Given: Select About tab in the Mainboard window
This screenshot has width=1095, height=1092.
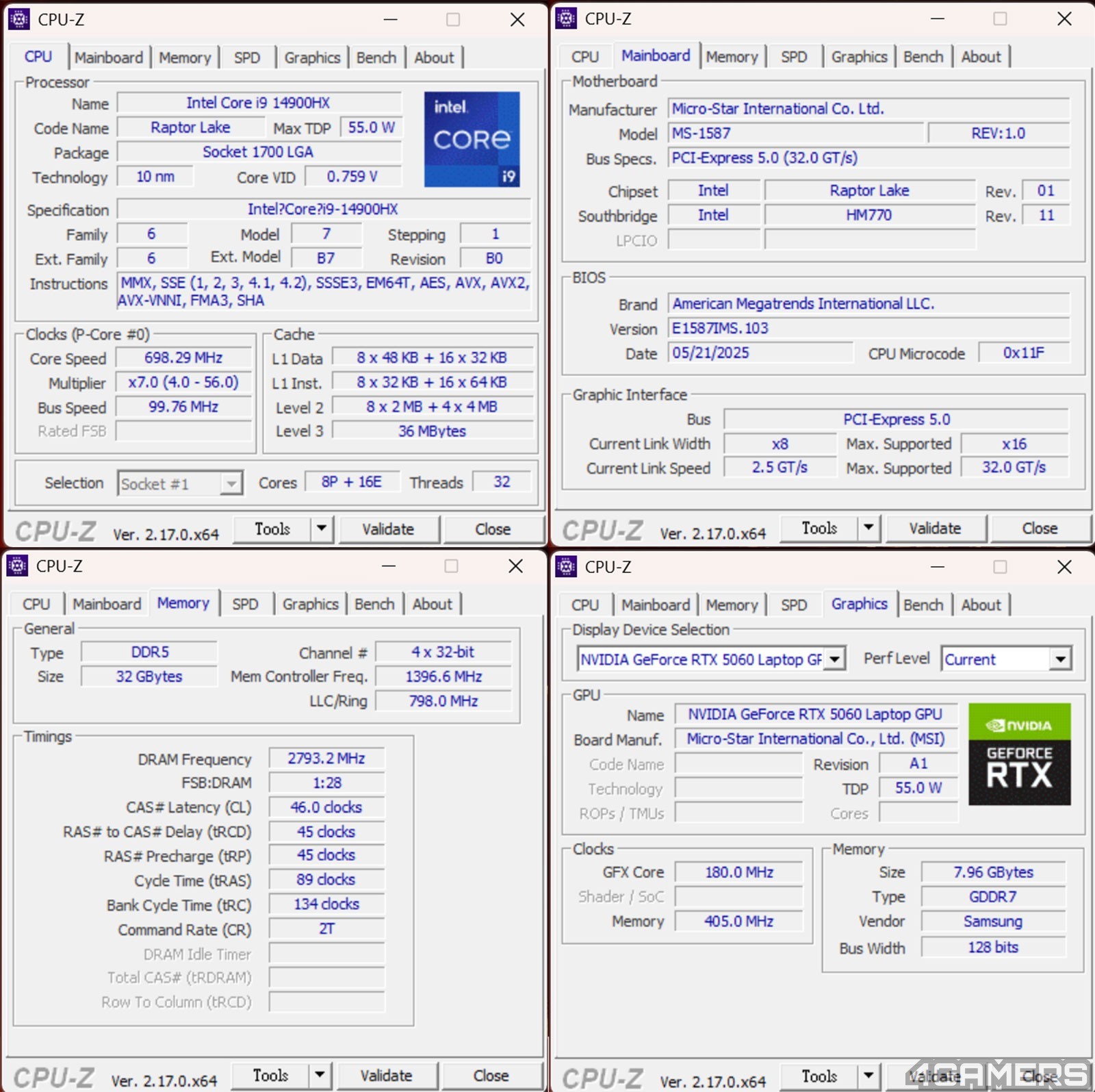Looking at the screenshot, I should point(980,57).
